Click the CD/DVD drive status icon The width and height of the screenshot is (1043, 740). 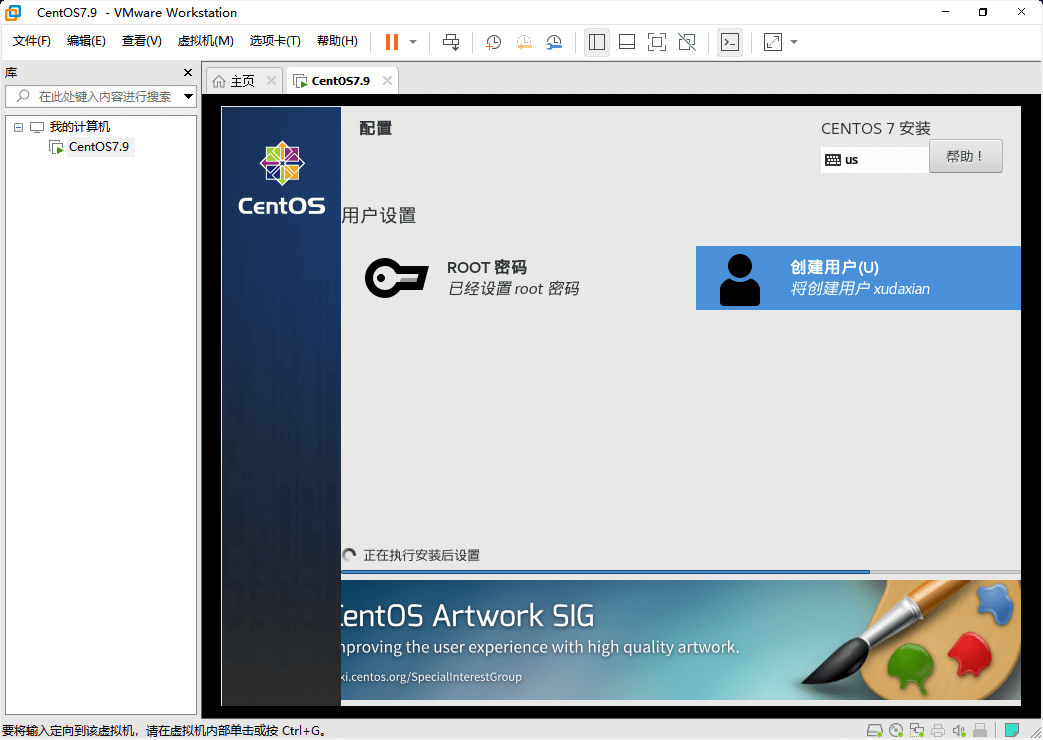[x=896, y=731]
